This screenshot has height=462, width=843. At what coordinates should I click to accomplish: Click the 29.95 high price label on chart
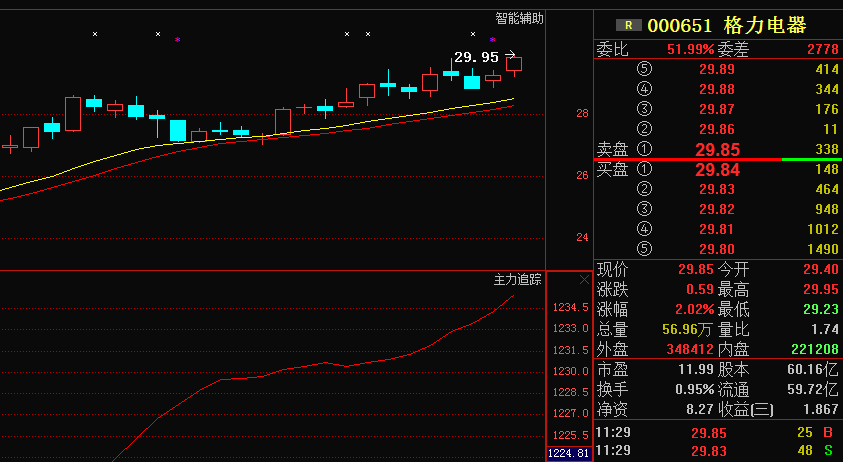[476, 56]
